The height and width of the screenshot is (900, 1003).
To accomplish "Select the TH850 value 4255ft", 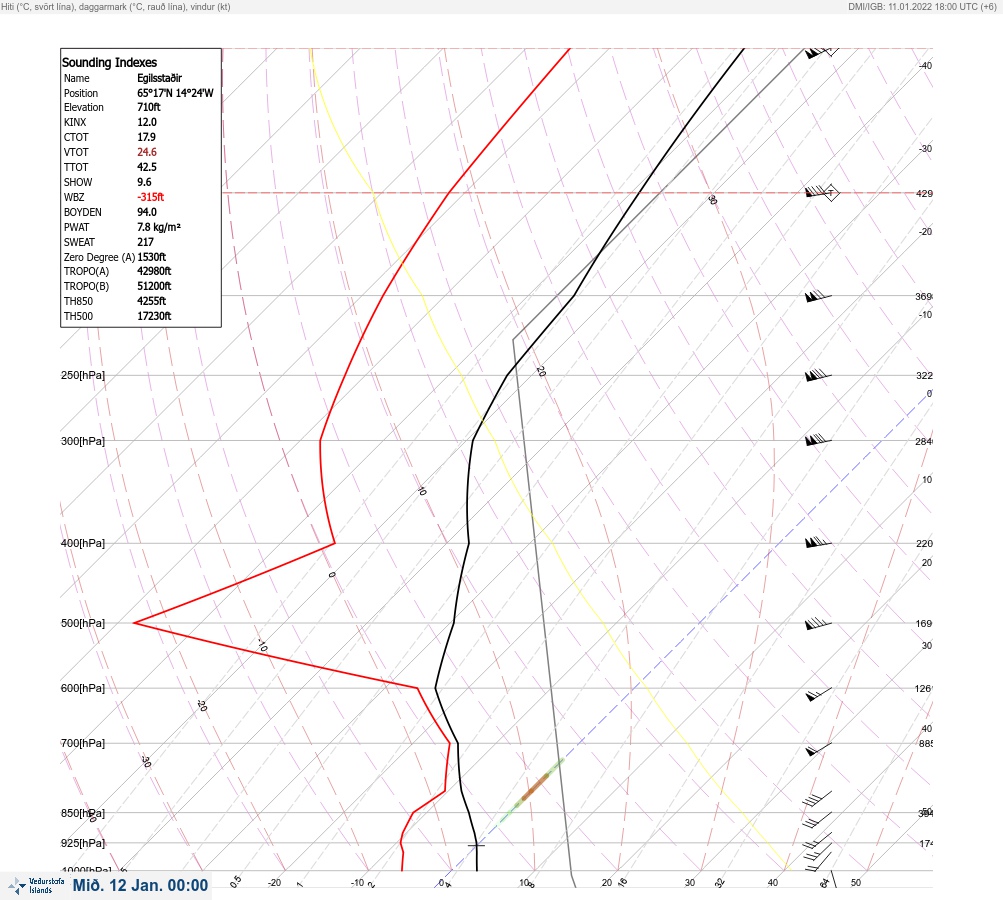I will (x=152, y=301).
